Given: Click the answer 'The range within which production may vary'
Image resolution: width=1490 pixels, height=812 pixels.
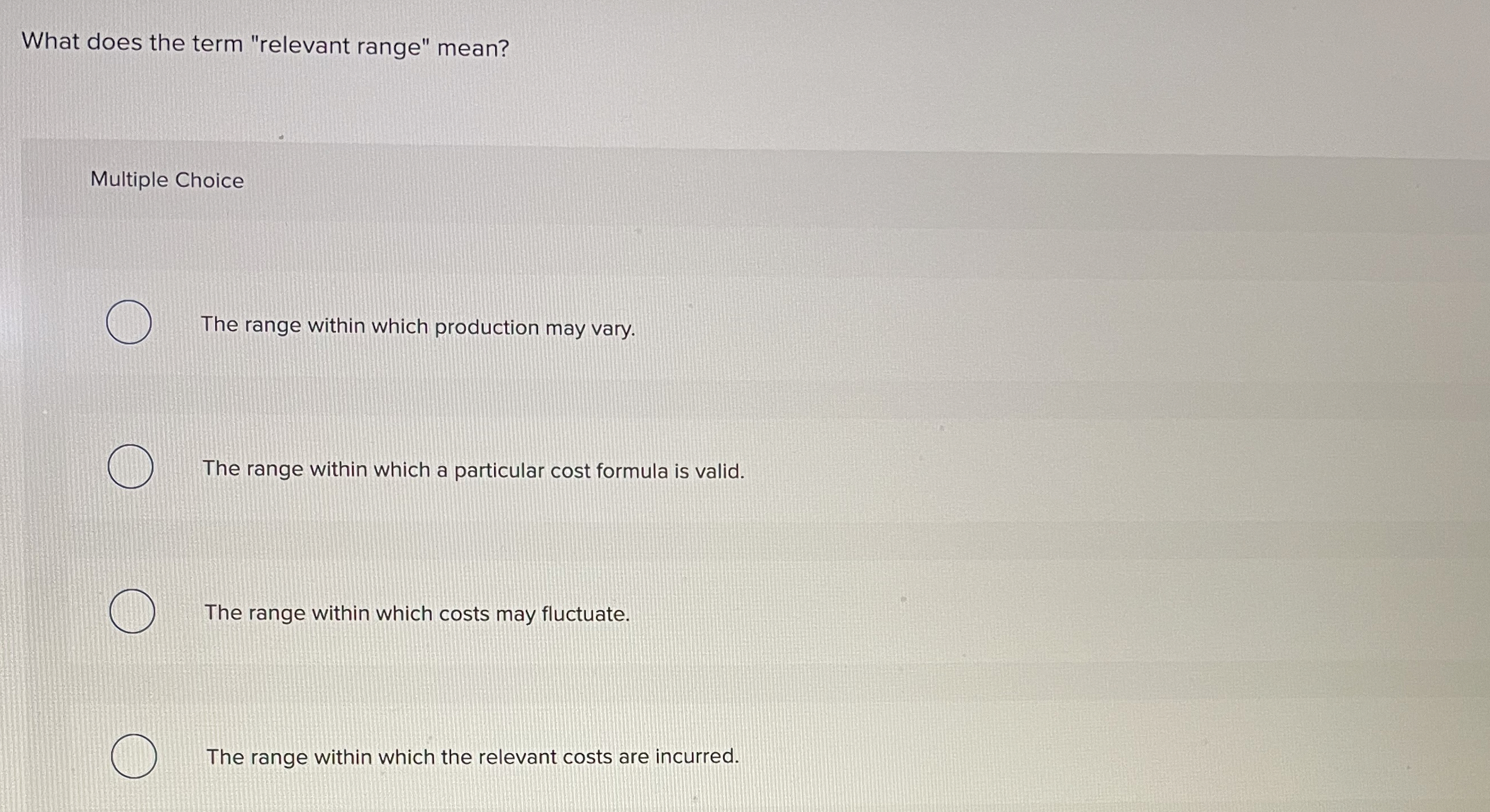Looking at the screenshot, I should tap(419, 326).
